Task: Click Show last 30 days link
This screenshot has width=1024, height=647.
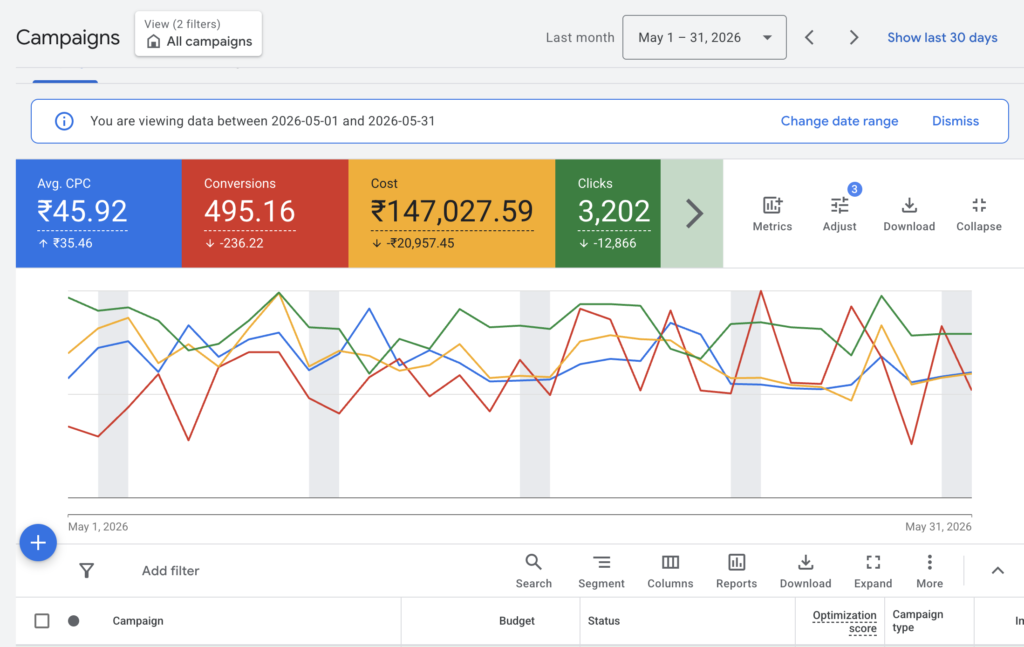Action: pyautogui.click(x=942, y=37)
